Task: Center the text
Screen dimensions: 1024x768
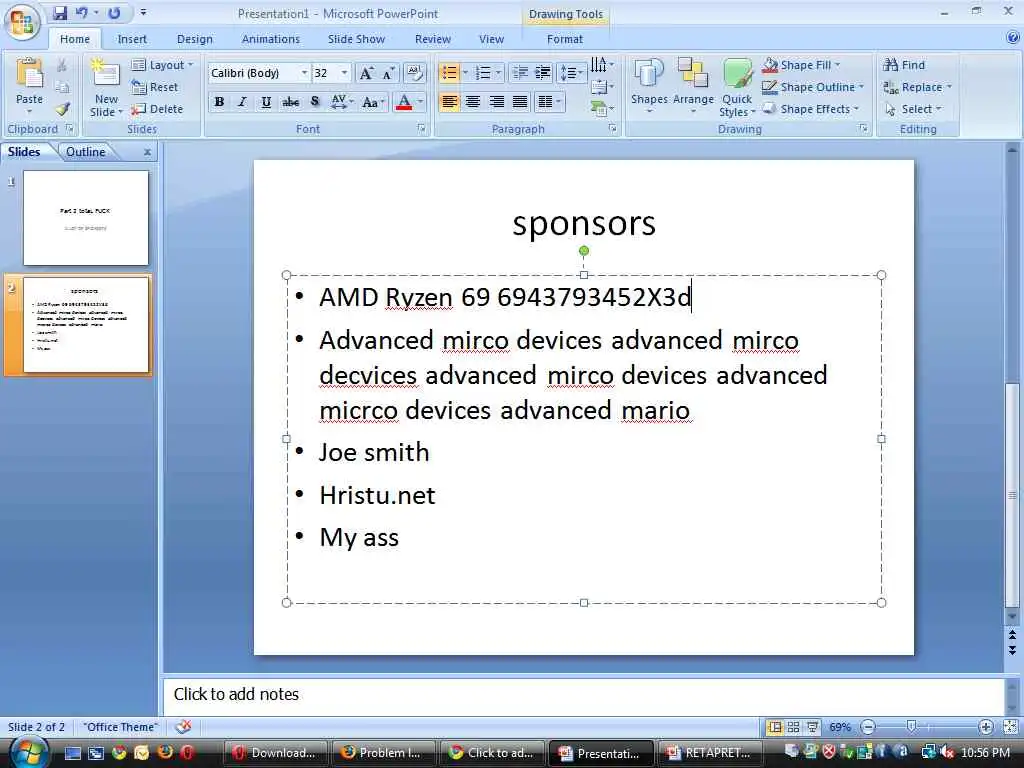Action: click(473, 102)
